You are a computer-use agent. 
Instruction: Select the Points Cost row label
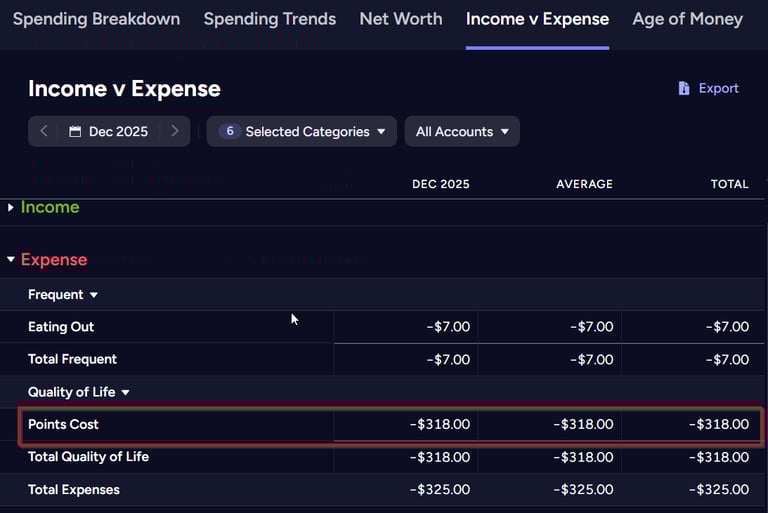(63, 424)
